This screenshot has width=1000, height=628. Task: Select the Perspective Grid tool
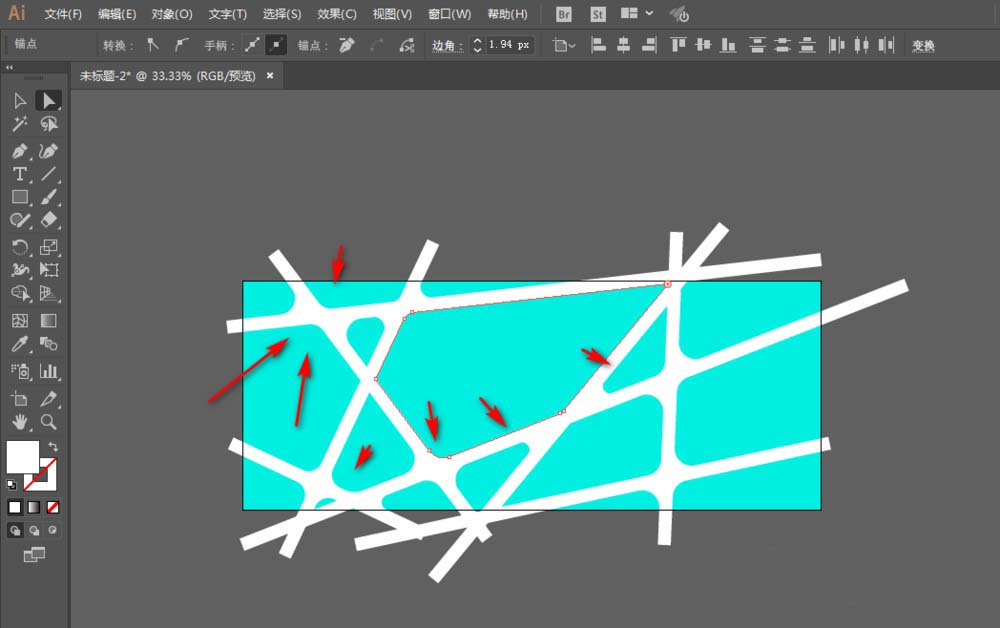pos(48,293)
